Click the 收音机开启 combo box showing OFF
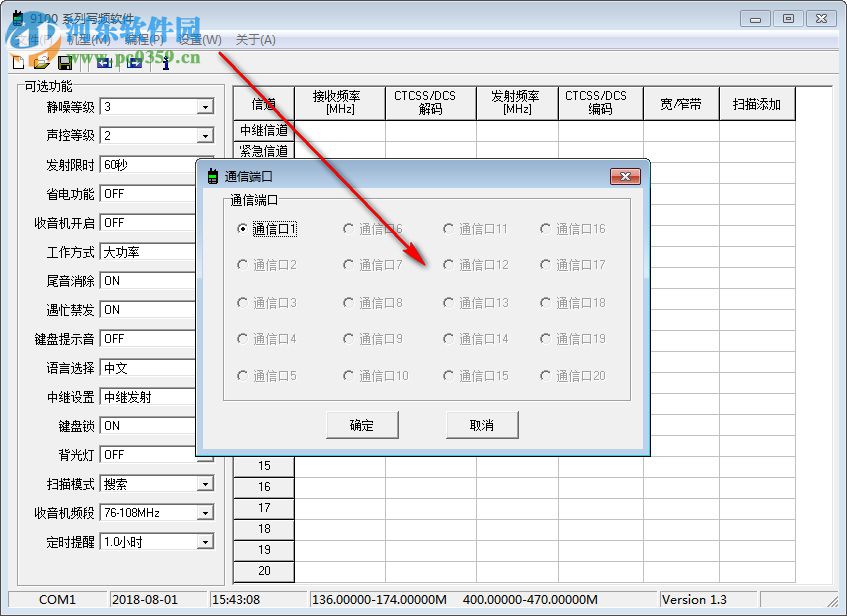Viewport: 847px width, 616px height. [148, 223]
